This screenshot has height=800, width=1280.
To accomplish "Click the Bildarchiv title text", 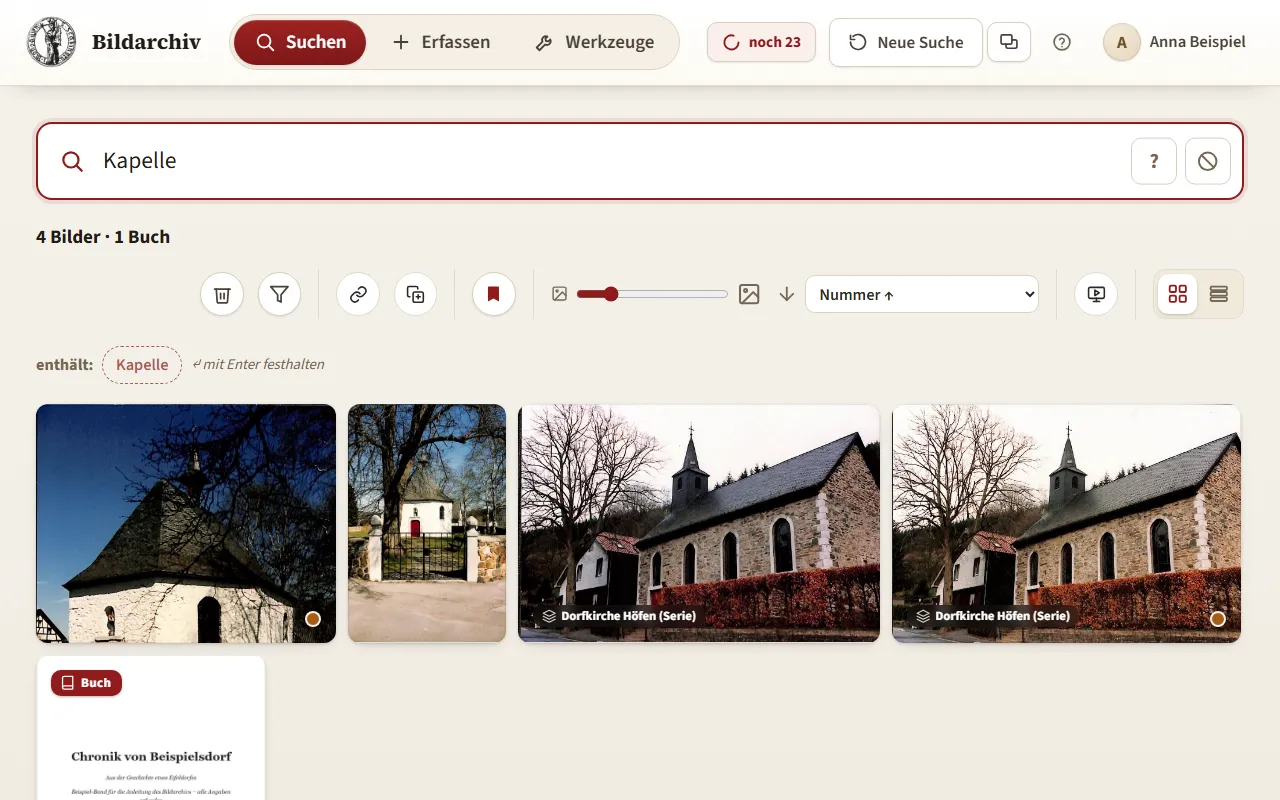I will [x=146, y=42].
